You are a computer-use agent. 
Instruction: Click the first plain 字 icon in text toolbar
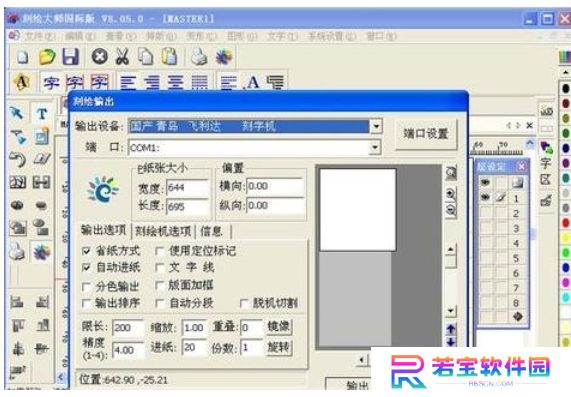tap(51, 82)
